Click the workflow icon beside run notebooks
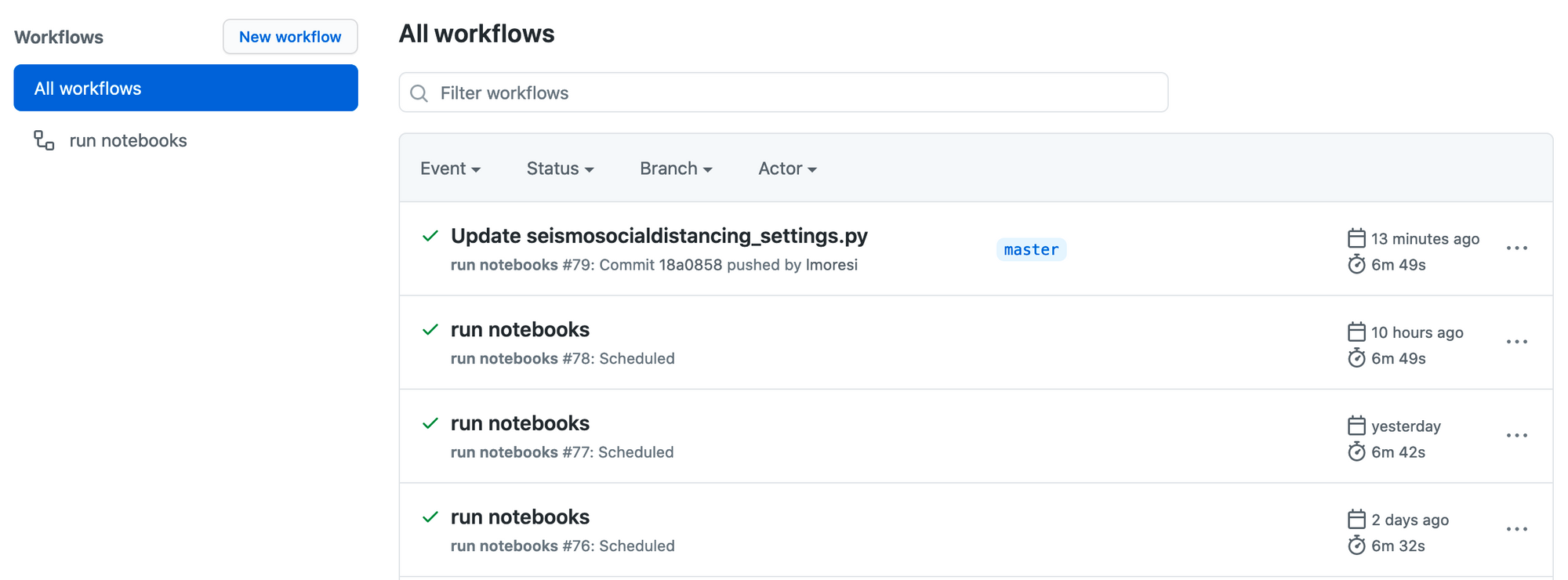Viewport: 1568px width, 580px height. tap(44, 140)
